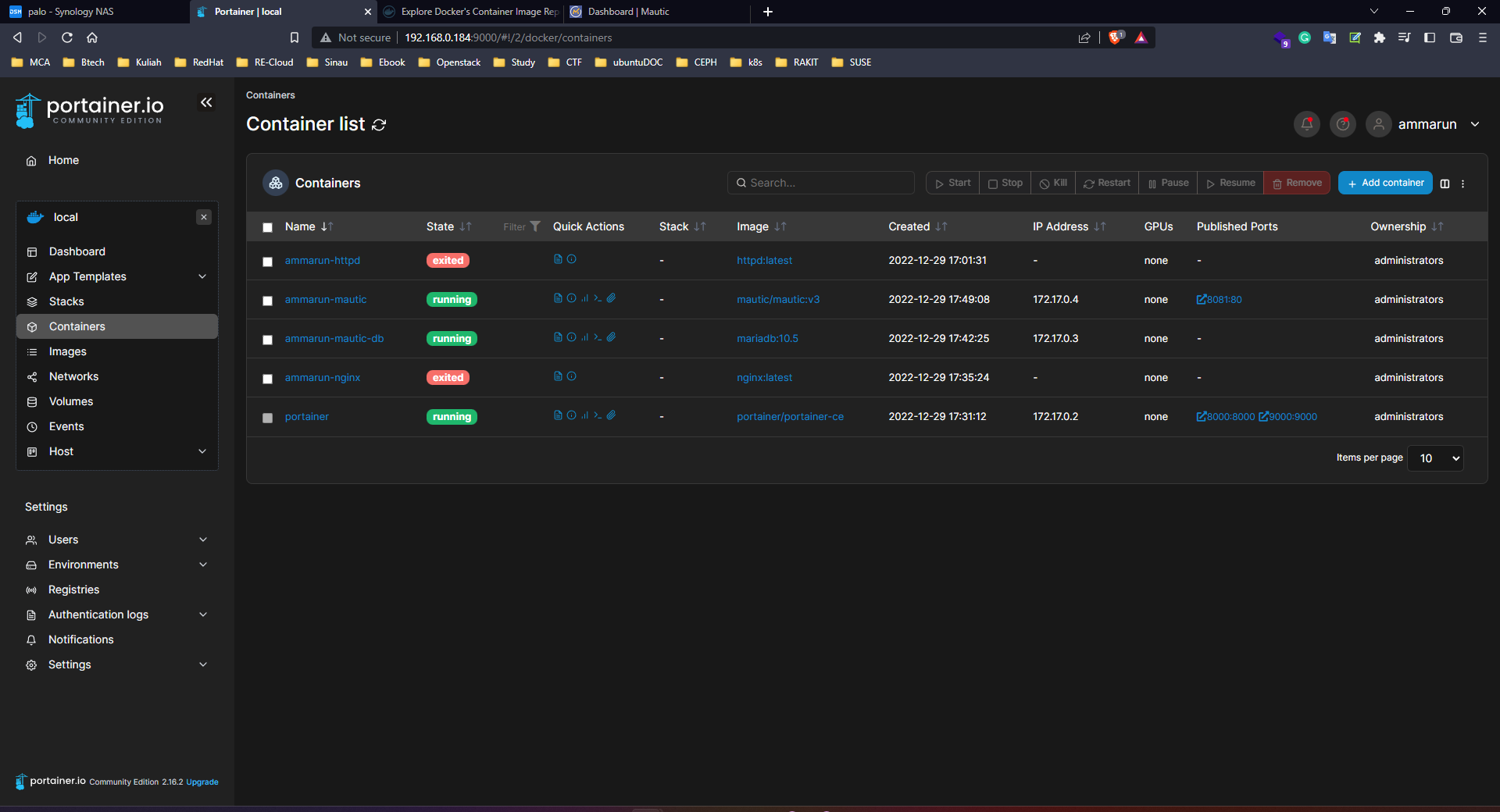Open logs for ammarun-httpd container
This screenshot has width=1500, height=812.
[x=558, y=259]
